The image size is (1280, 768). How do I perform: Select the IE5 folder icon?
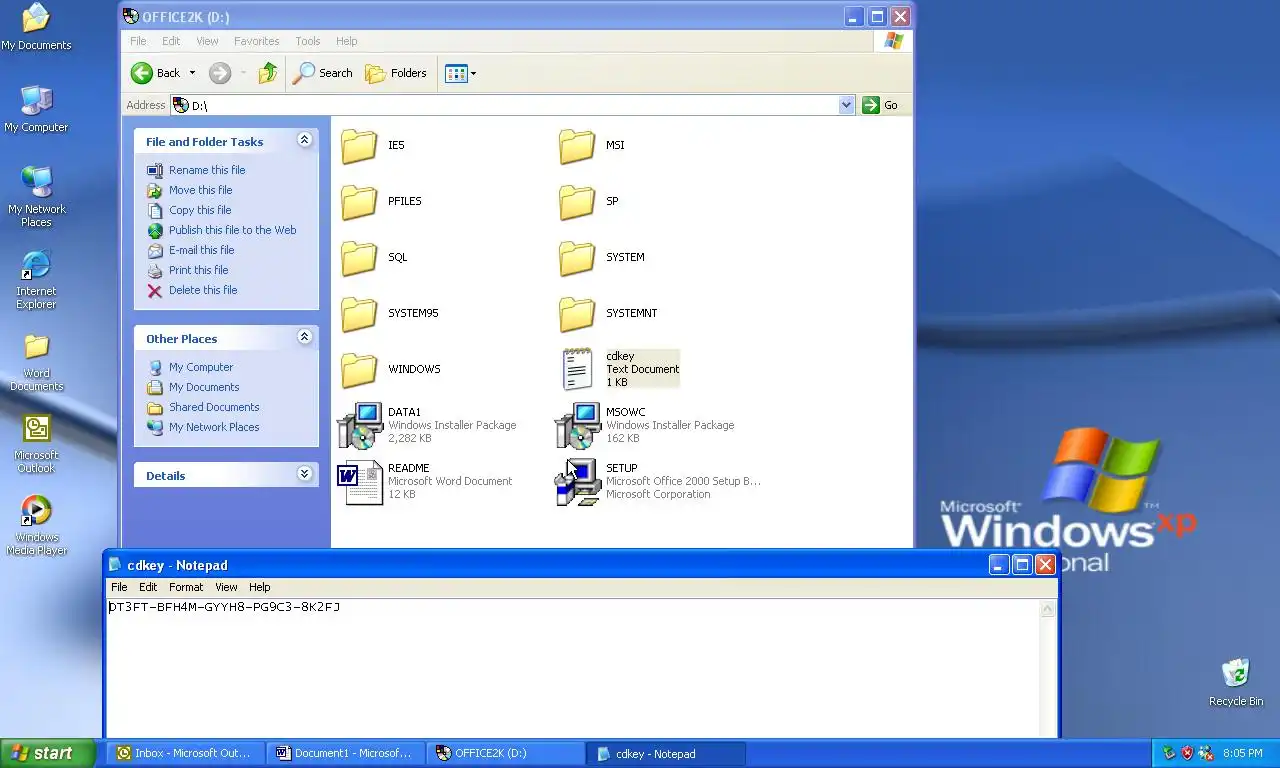[359, 146]
